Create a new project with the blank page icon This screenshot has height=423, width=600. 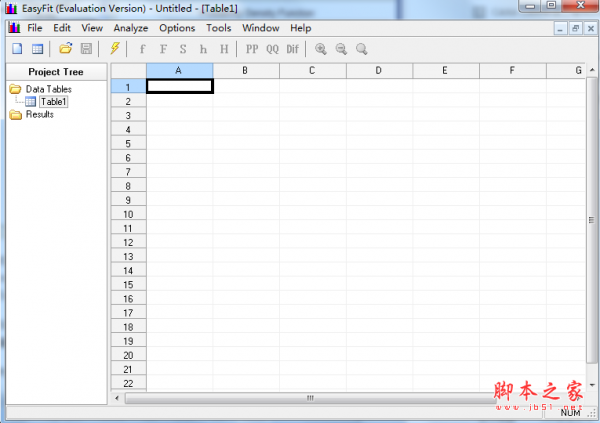coord(17,49)
